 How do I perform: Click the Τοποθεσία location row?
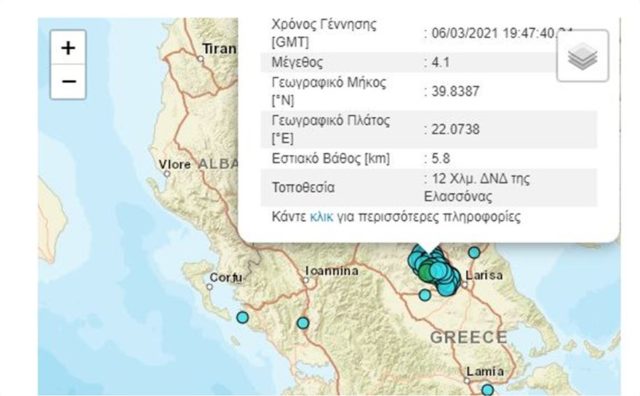(429, 187)
